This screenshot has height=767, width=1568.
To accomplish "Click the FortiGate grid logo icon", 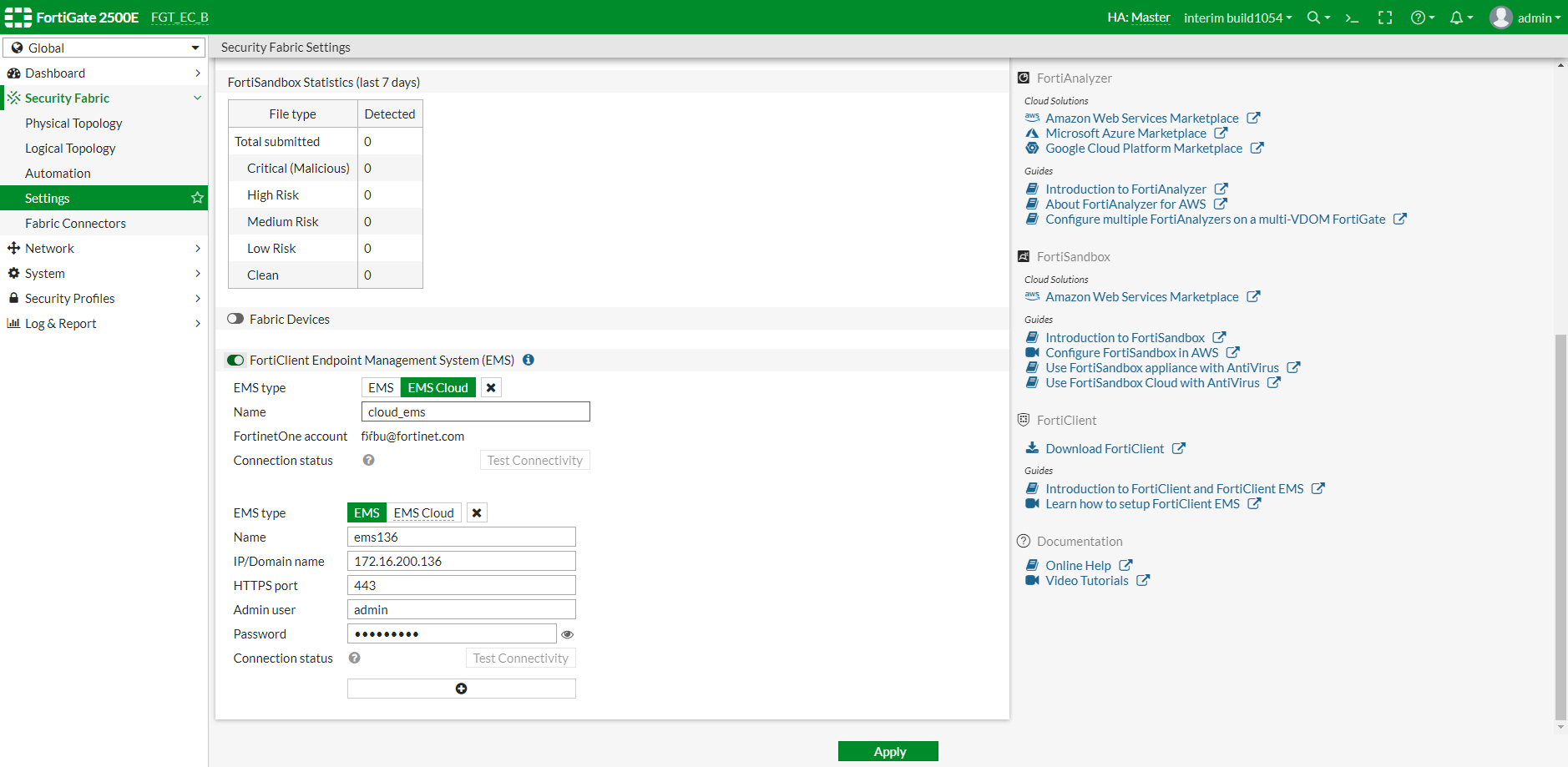I will point(17,16).
